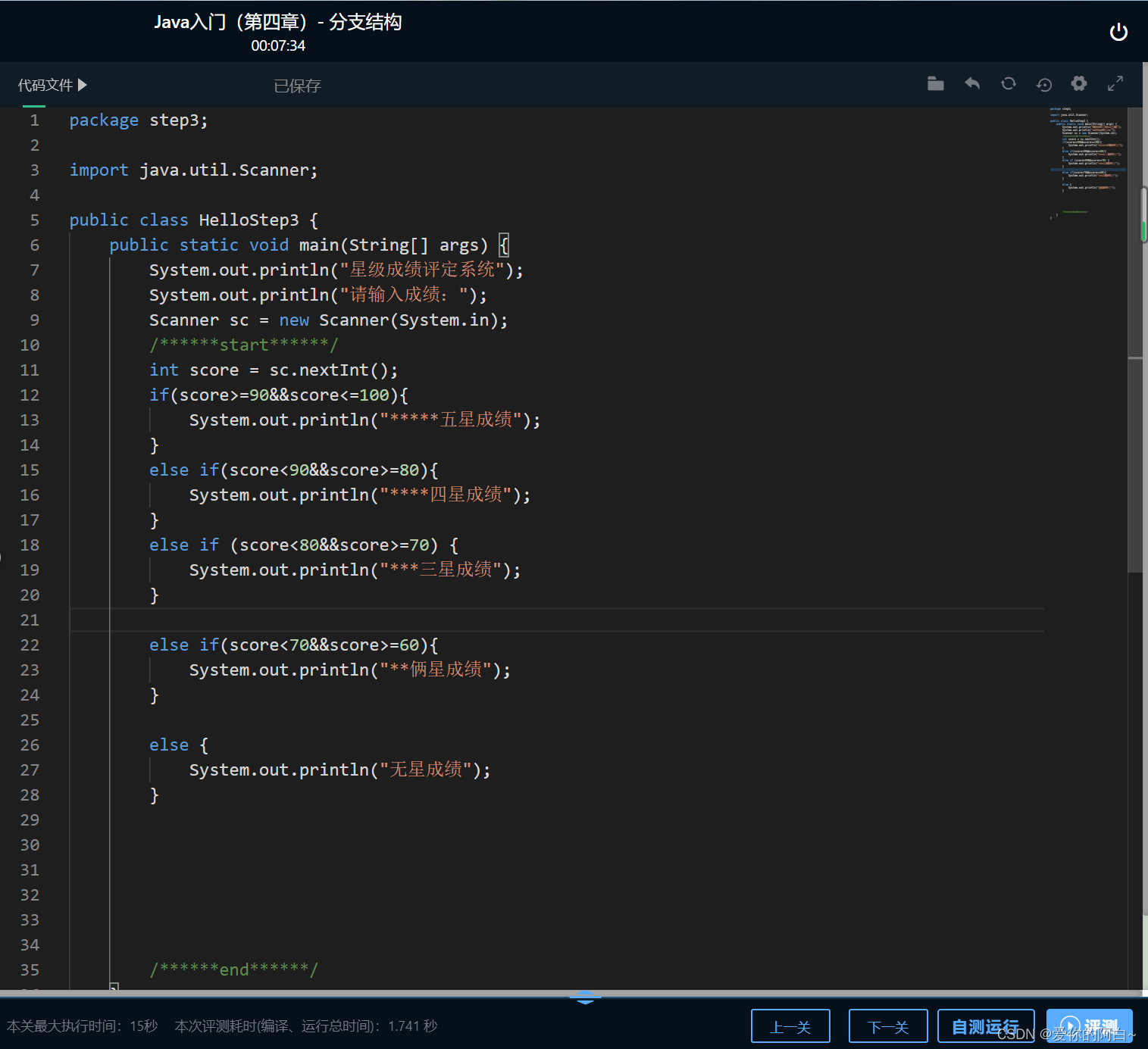This screenshot has width=1148, height=1049.
Task: Expand the 代码文件 file panel
Action: click(x=52, y=85)
